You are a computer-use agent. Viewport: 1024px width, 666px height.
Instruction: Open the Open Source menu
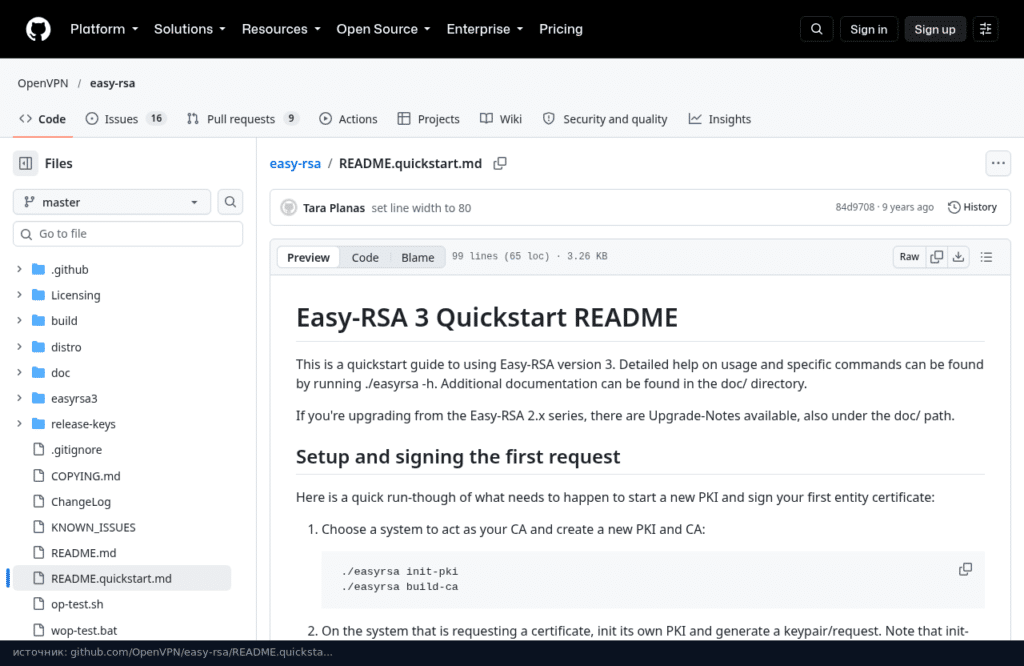coord(383,29)
